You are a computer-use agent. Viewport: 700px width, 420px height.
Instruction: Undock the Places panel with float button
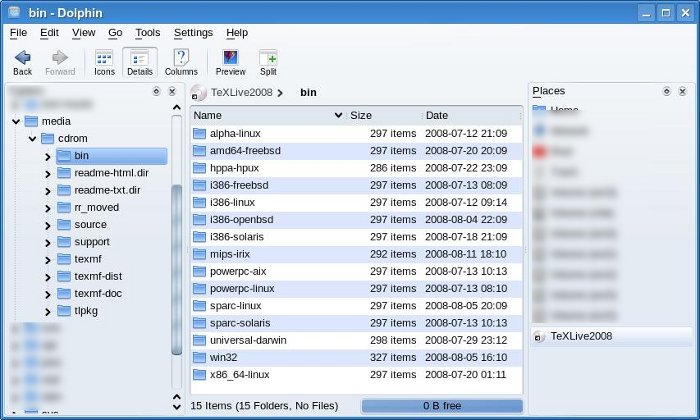(x=667, y=91)
